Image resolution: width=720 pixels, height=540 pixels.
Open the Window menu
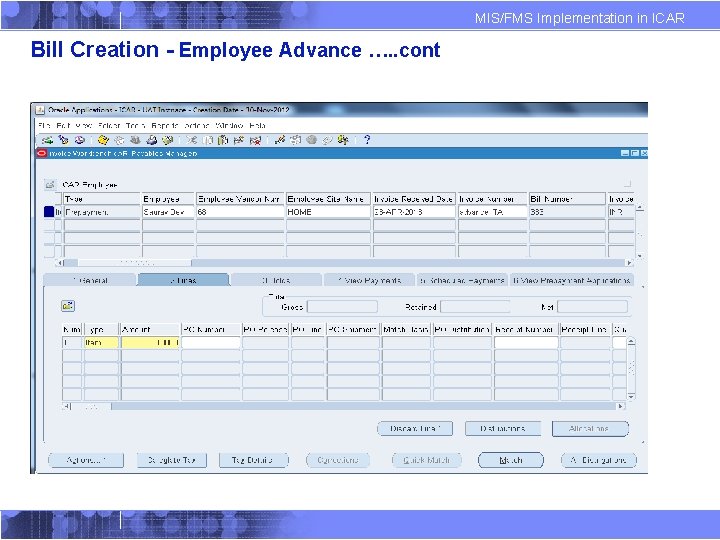(x=229, y=125)
